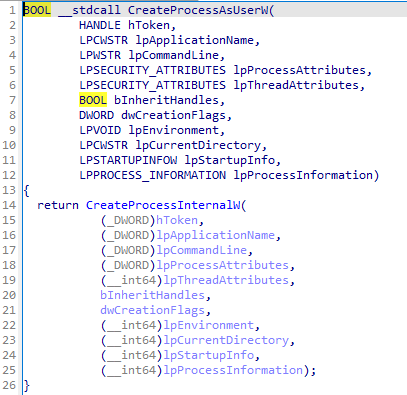Click the highlighted BOOL return type on line 1
The image size is (407, 395).
(x=37, y=10)
